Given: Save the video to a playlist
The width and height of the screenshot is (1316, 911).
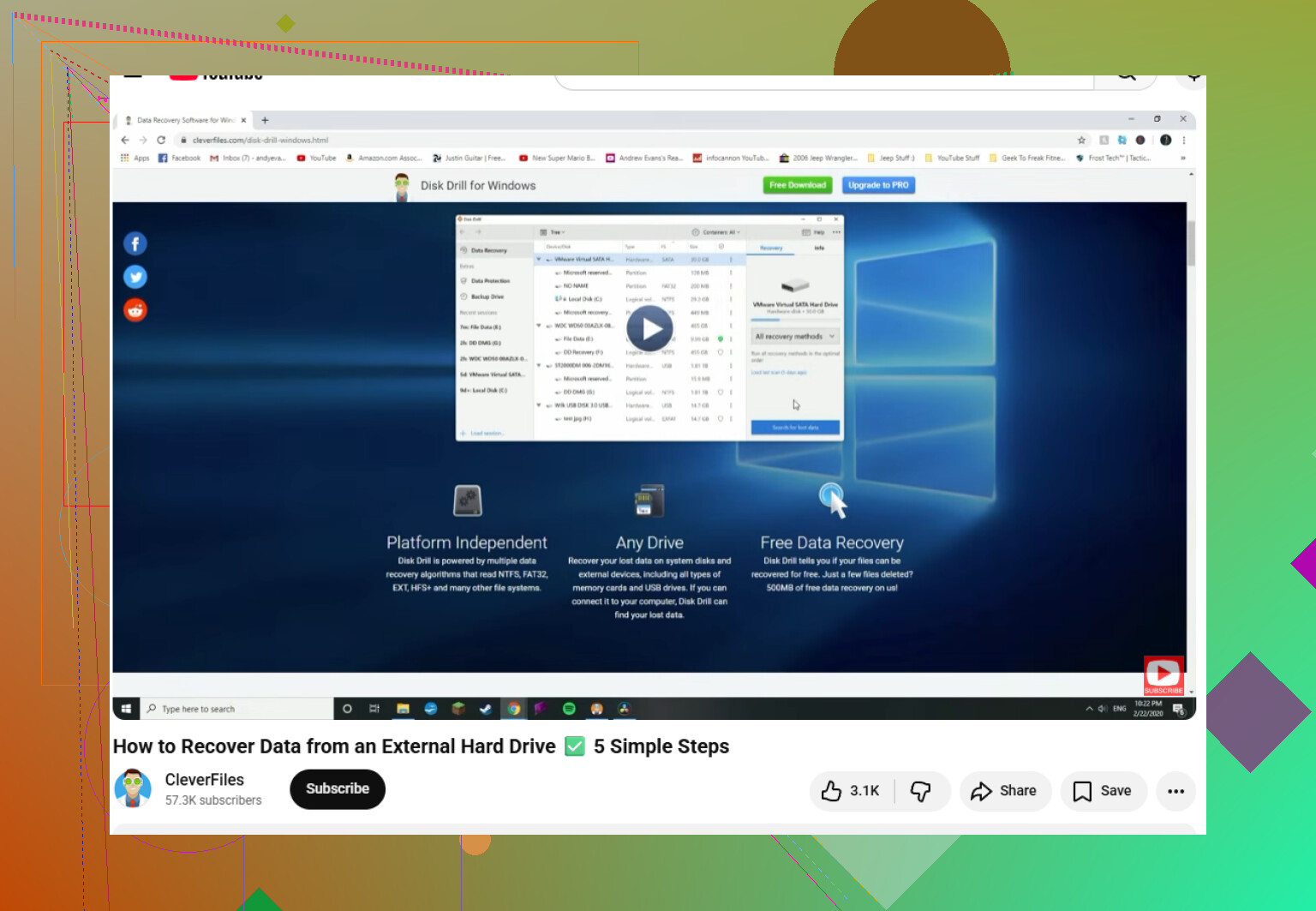Looking at the screenshot, I should point(1103,791).
